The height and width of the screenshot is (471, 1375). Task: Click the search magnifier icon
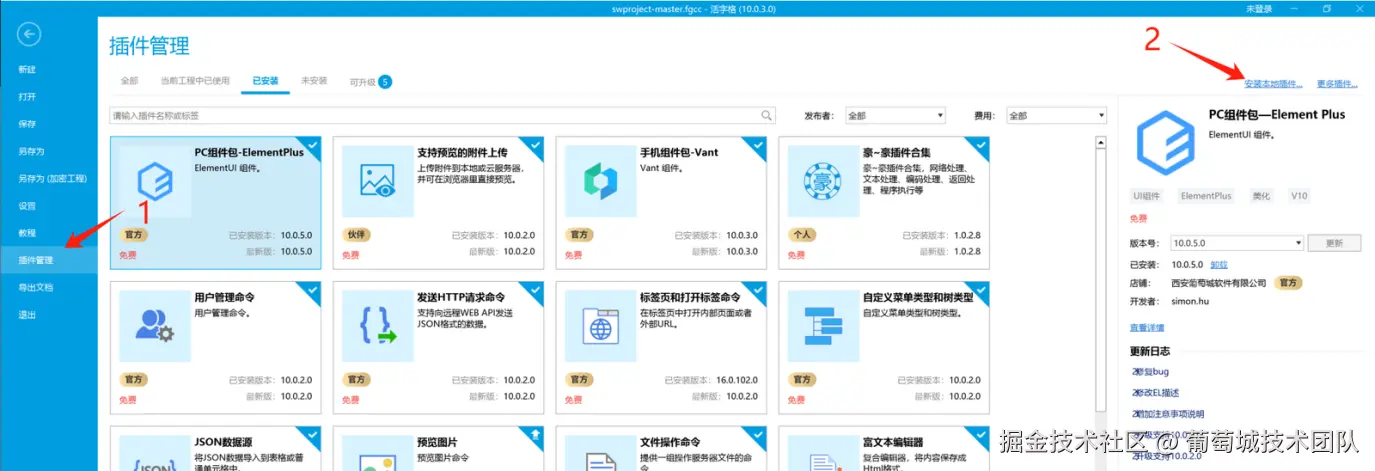pos(767,115)
